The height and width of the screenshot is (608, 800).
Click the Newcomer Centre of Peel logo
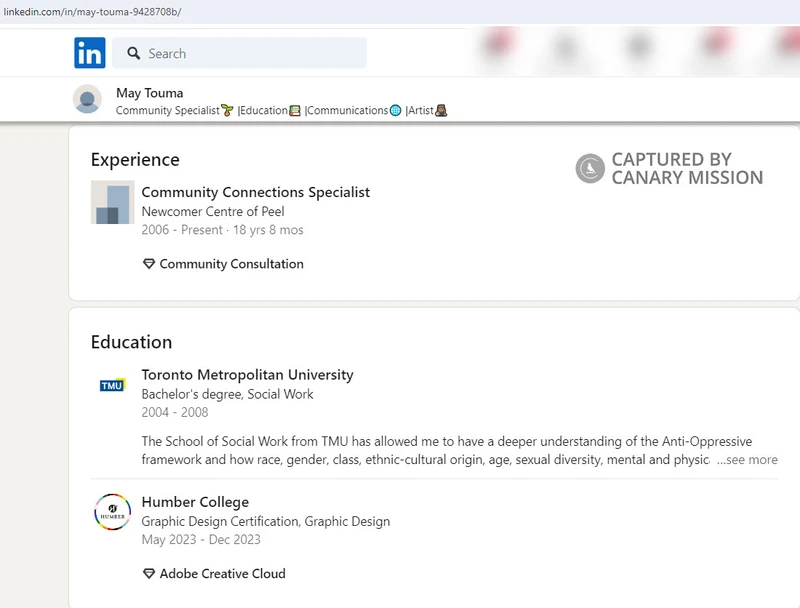[x=112, y=203]
